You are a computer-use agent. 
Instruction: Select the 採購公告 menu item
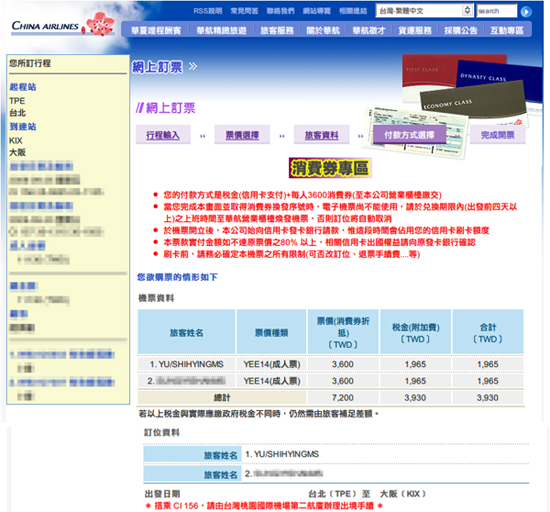[461, 31]
